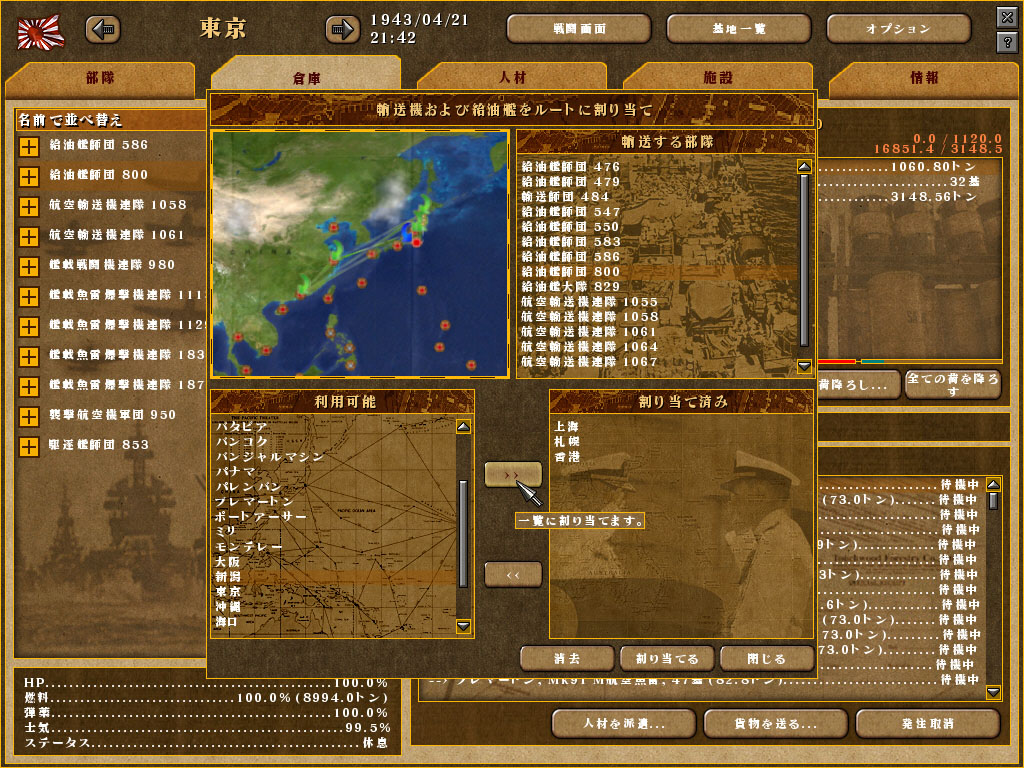Click the << remove-from-list arrow button

[513, 574]
